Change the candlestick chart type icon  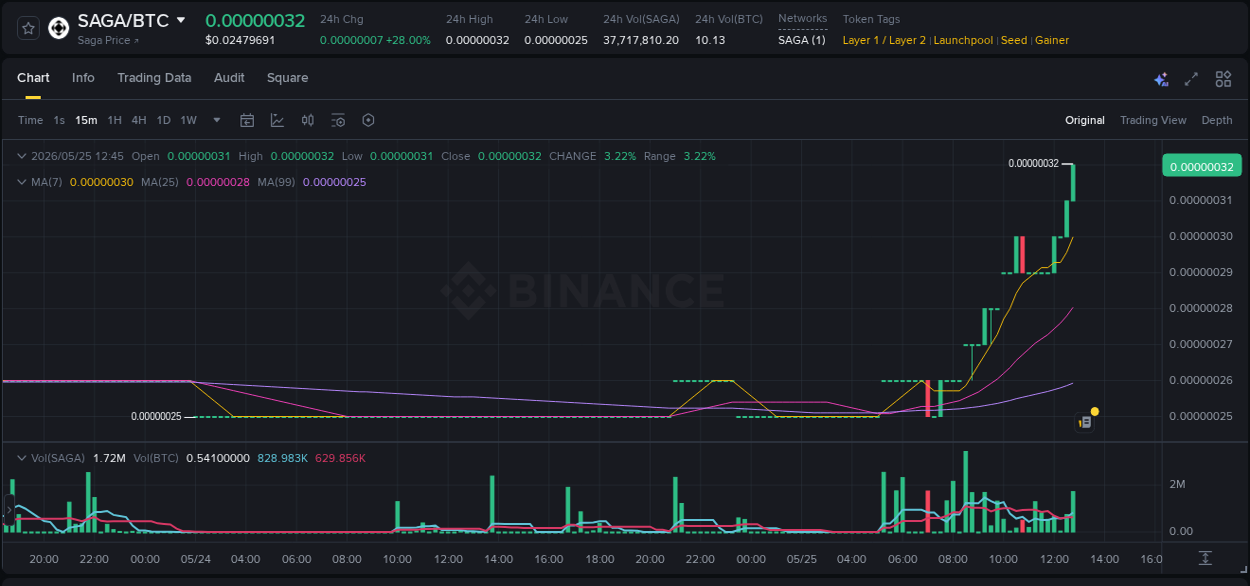click(308, 120)
